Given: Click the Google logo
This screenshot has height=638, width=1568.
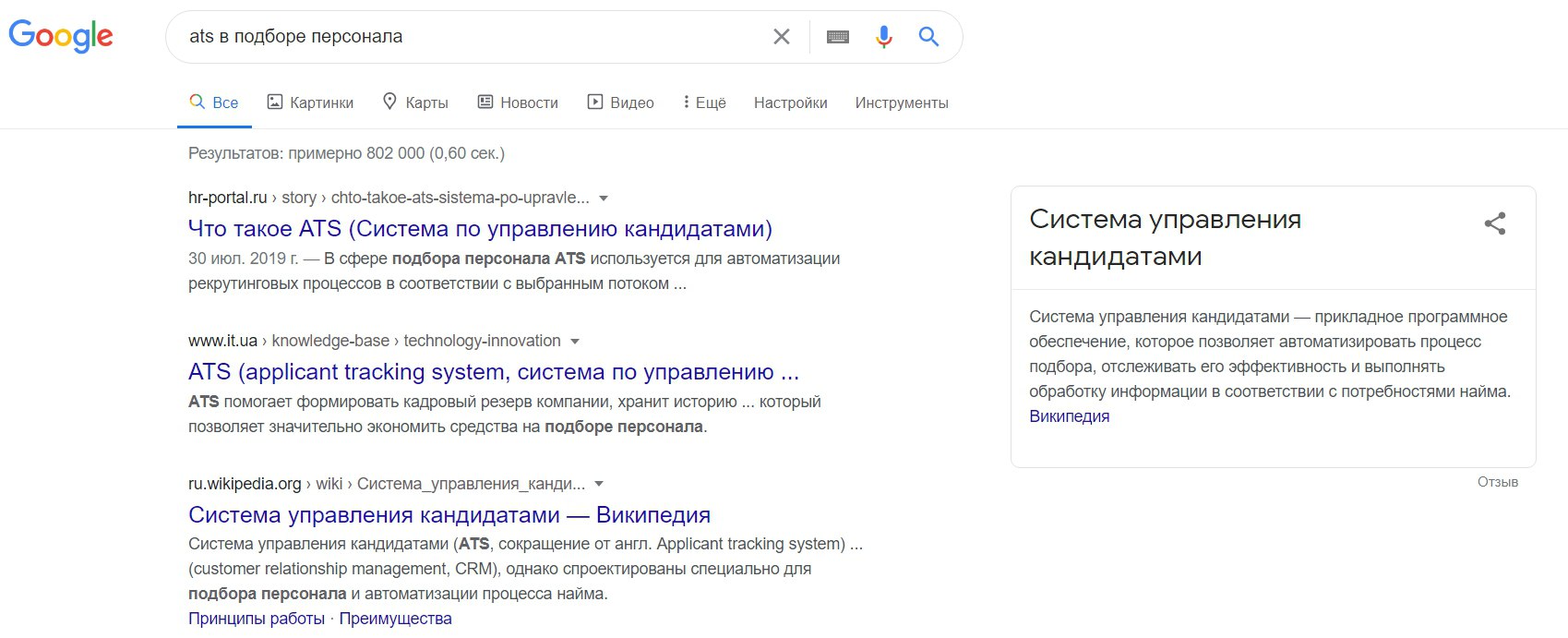Looking at the screenshot, I should click(61, 36).
